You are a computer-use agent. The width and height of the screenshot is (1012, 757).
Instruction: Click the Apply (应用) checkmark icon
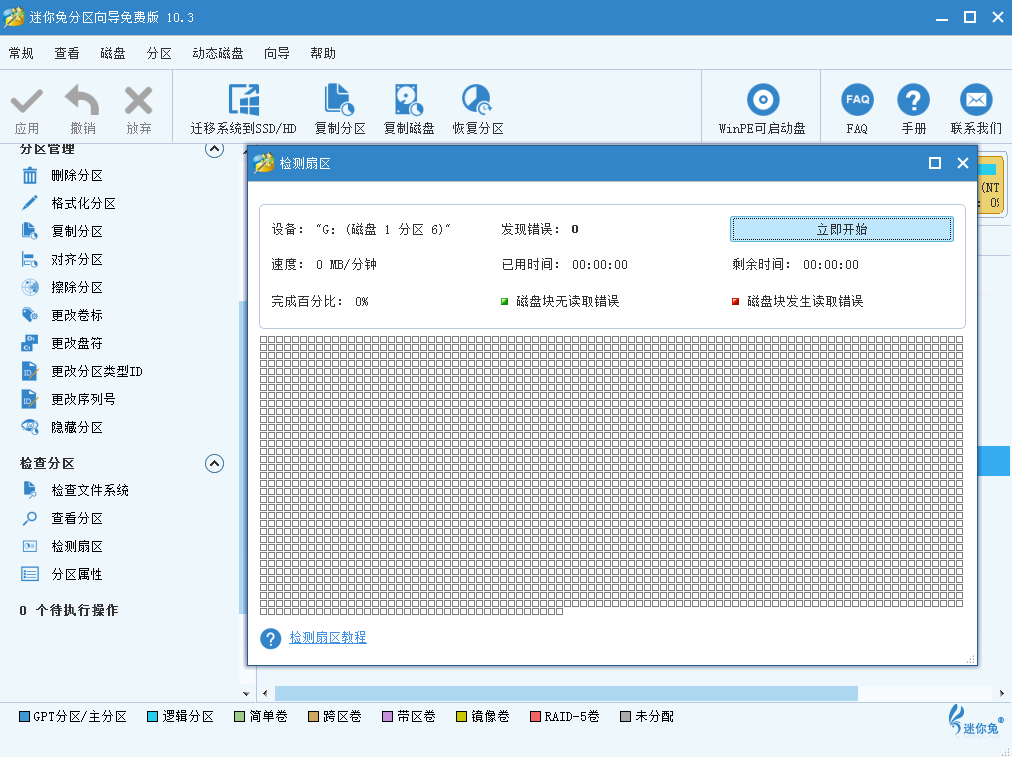pos(26,101)
